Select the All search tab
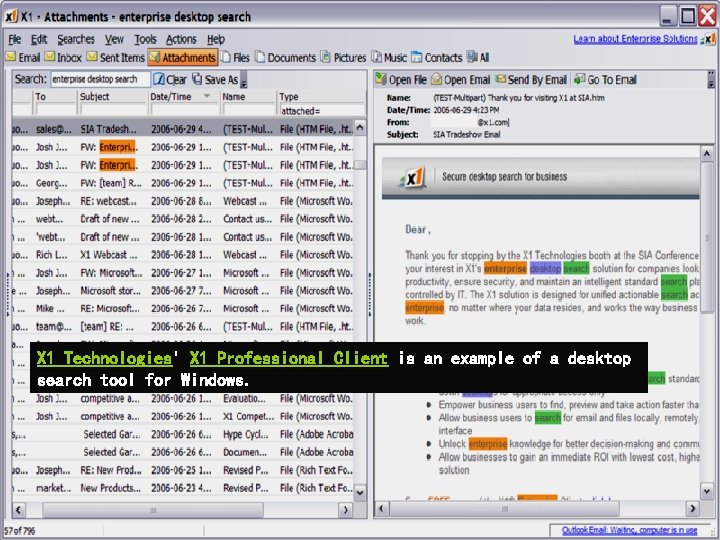 [478, 57]
